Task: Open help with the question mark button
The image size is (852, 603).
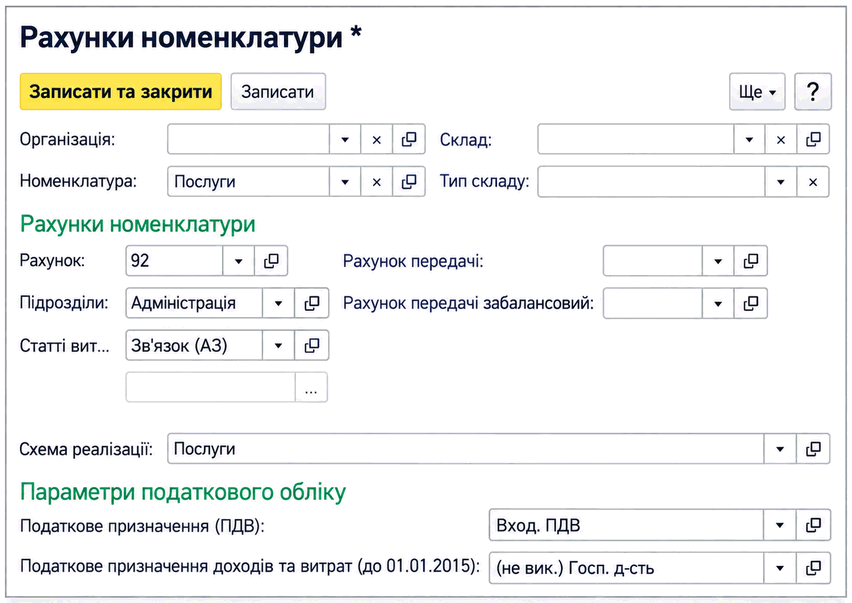Action: point(813,92)
